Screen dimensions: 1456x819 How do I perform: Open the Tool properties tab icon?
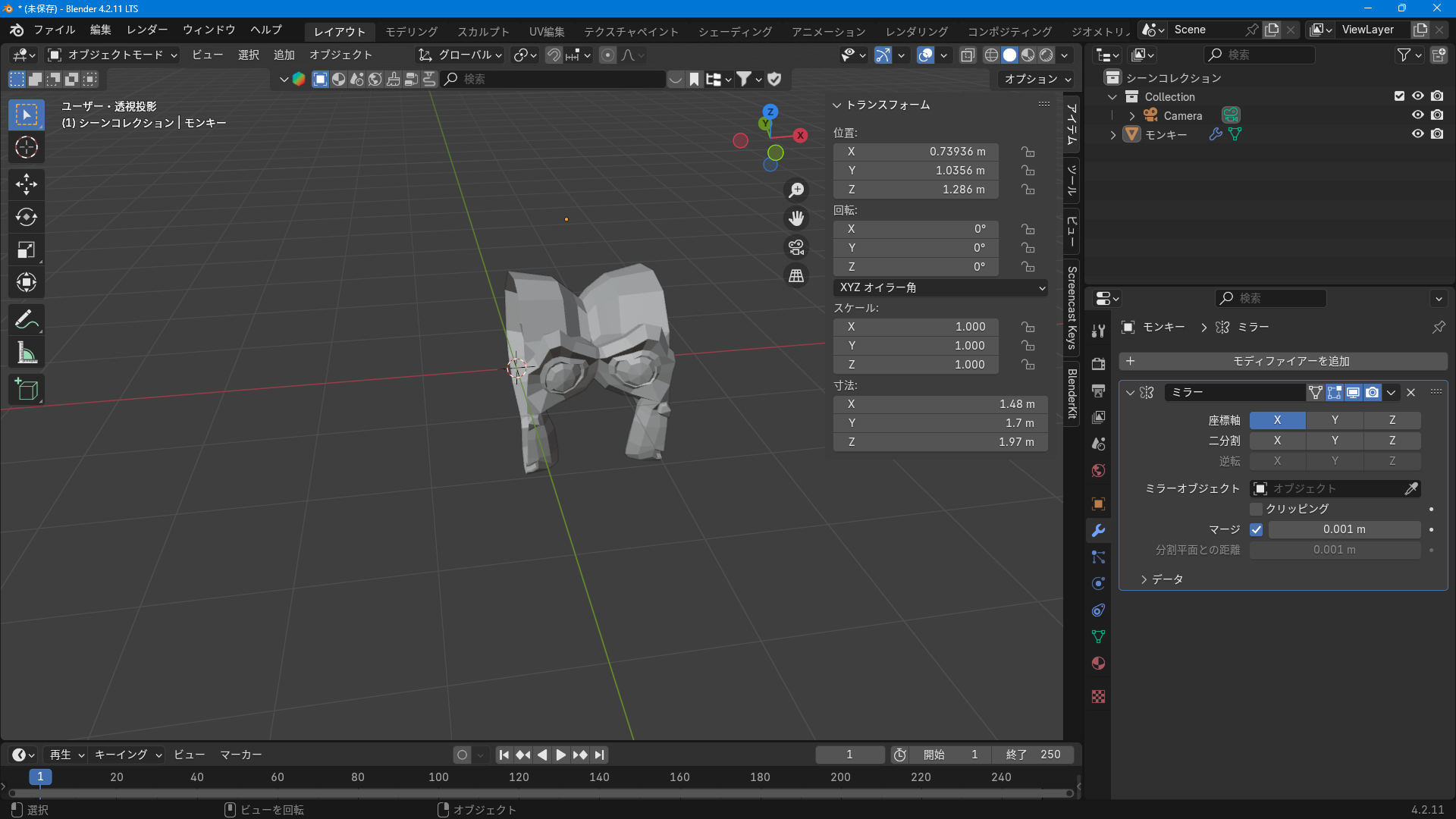[1098, 331]
